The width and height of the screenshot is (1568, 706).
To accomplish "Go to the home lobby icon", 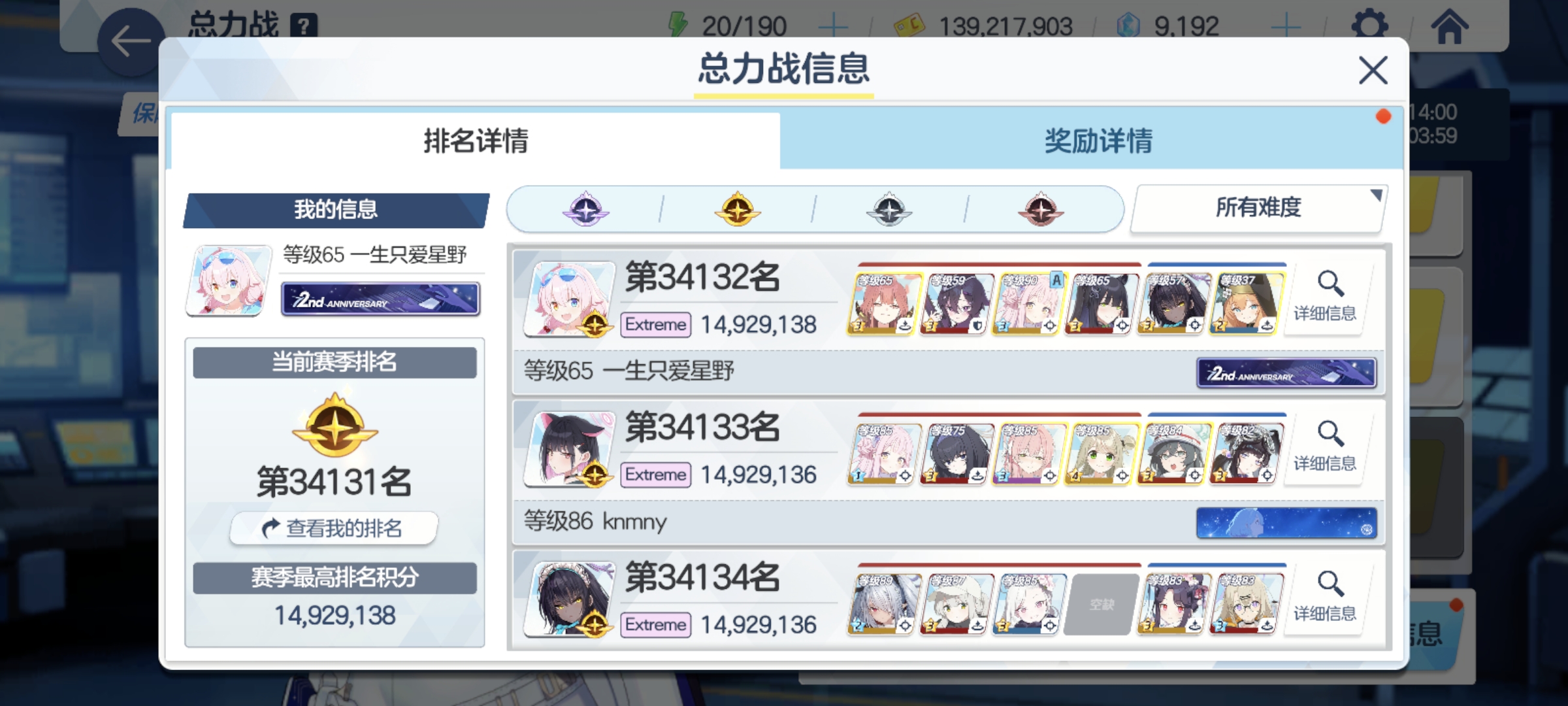I will (x=1450, y=25).
